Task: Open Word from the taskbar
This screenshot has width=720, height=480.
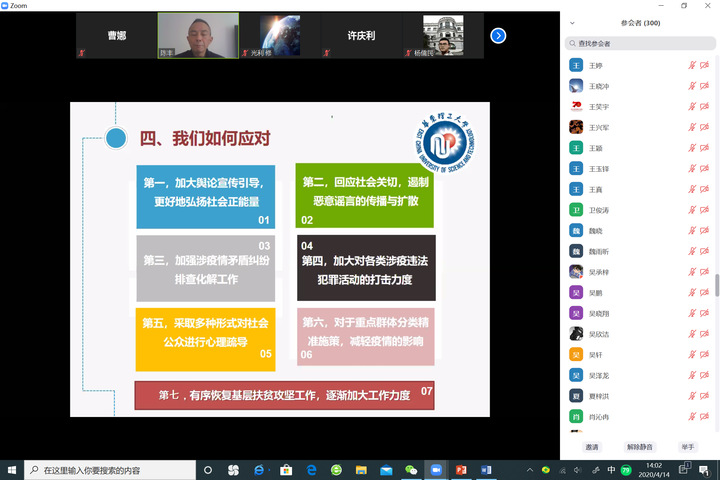Action: pos(488,470)
